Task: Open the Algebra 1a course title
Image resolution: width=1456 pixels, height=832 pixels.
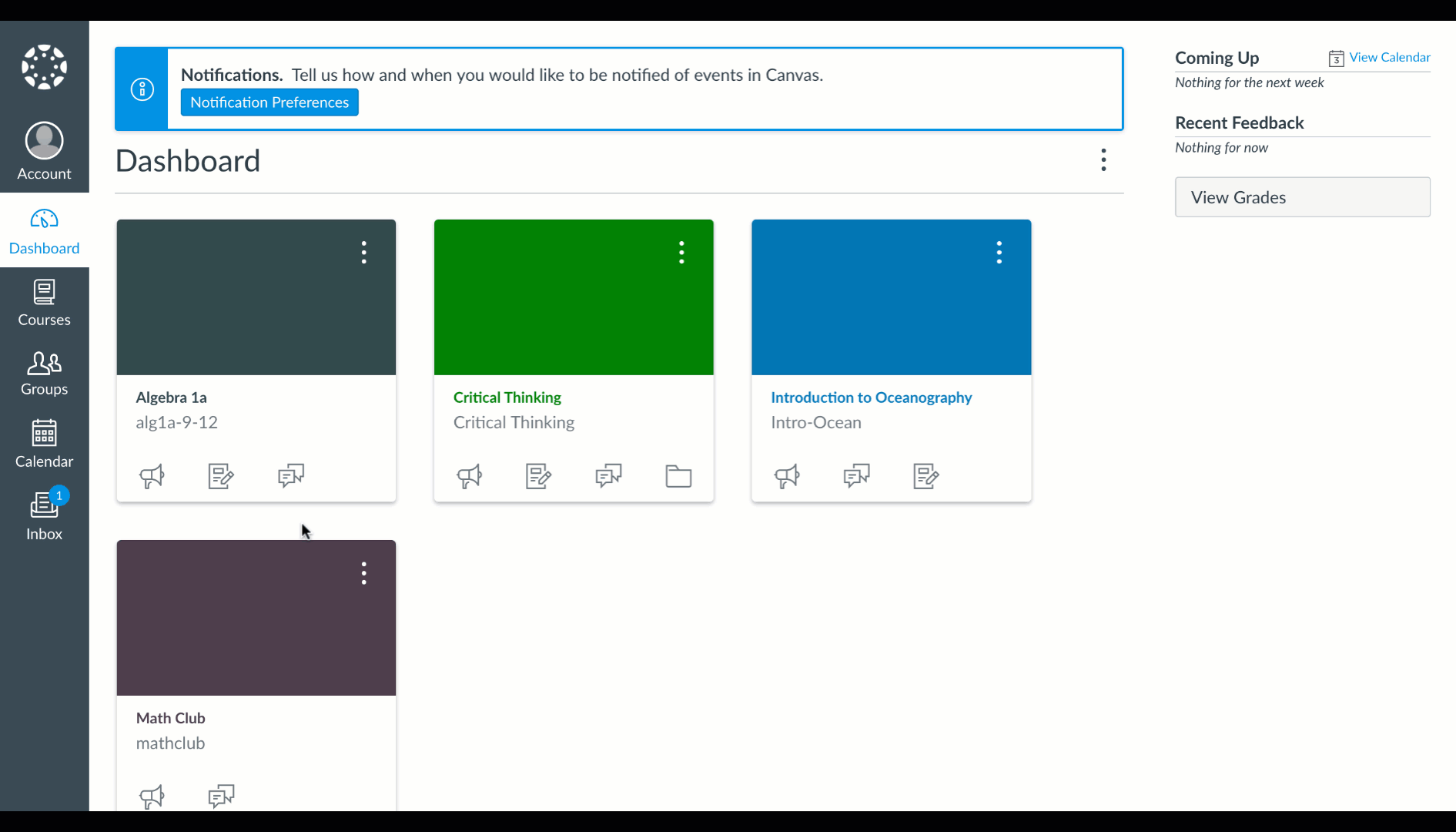Action: click(x=171, y=398)
